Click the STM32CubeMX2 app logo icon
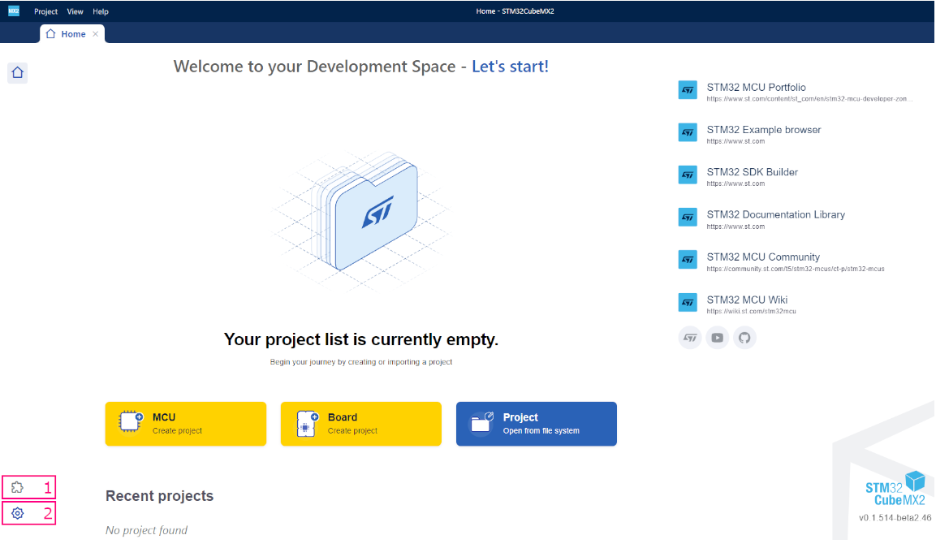 [14, 11]
